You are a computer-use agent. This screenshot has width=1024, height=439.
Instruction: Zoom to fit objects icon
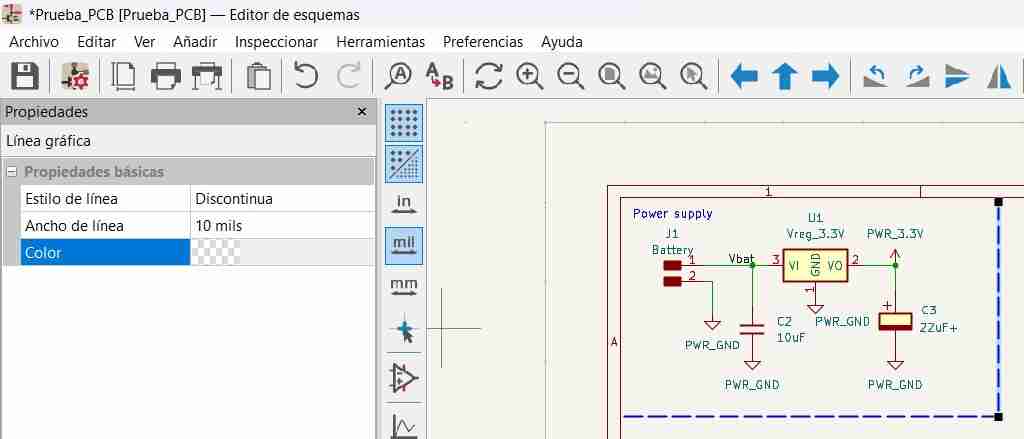[652, 76]
